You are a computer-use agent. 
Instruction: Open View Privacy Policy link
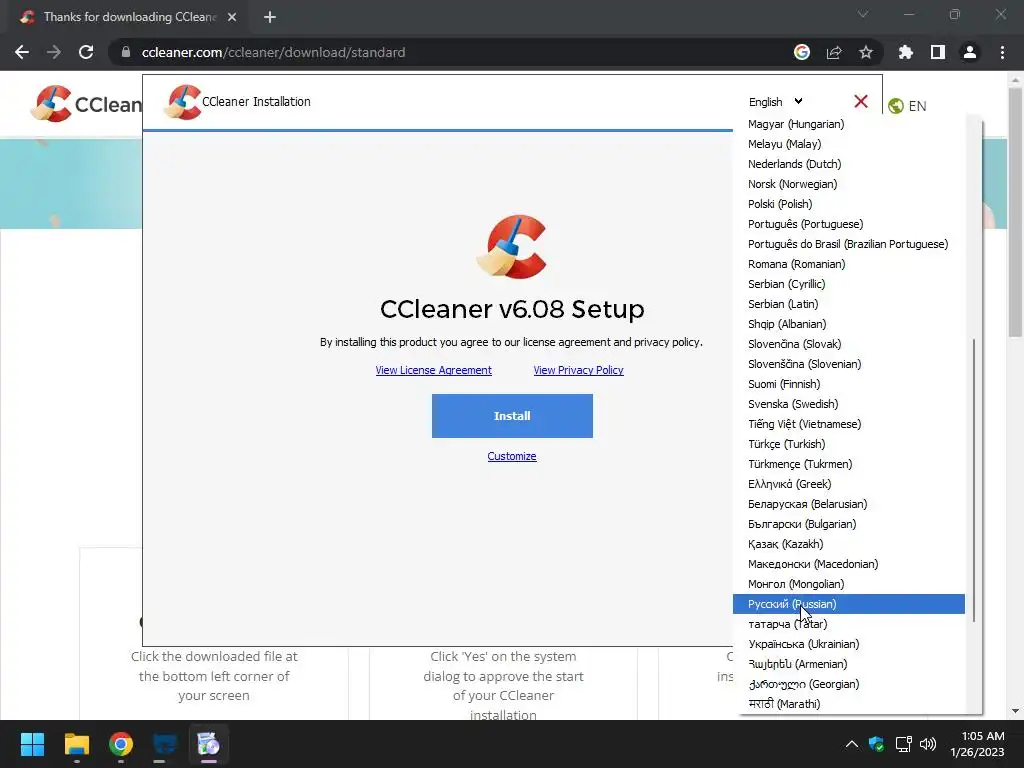(579, 370)
